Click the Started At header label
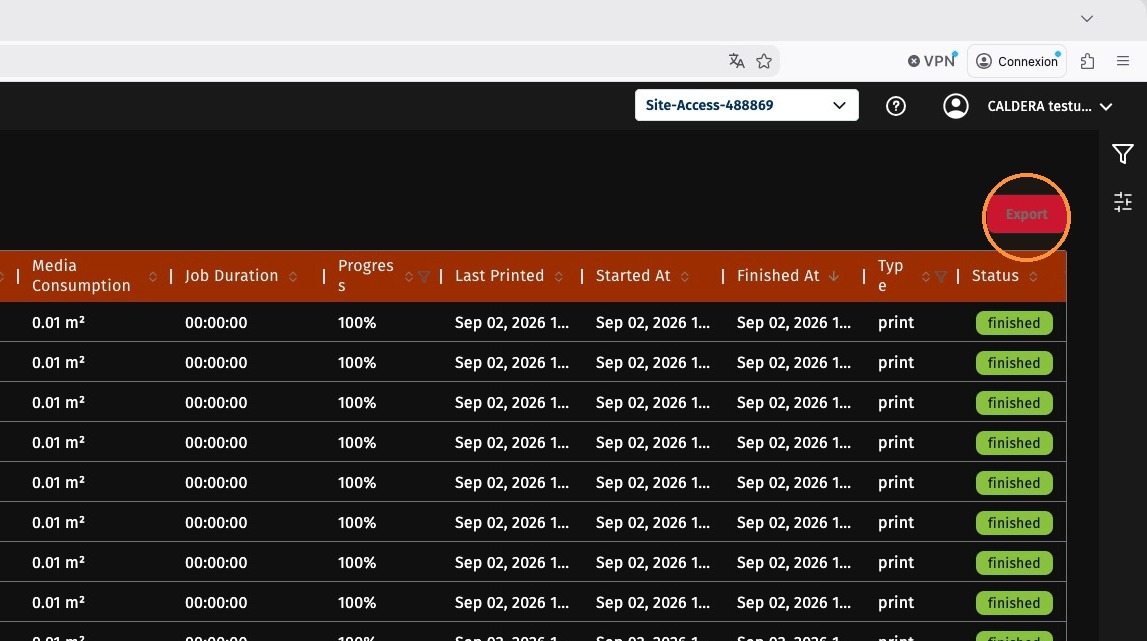The height and width of the screenshot is (641, 1147). pos(633,276)
